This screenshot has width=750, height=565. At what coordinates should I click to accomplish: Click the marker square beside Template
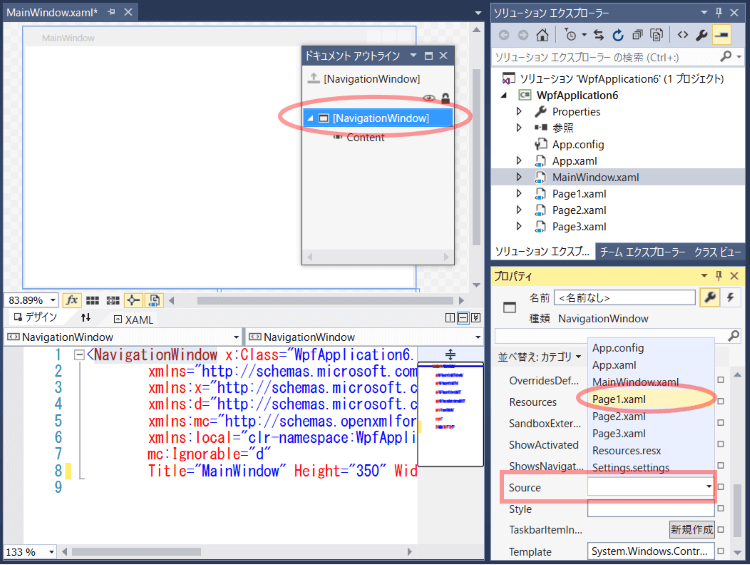(x=721, y=551)
